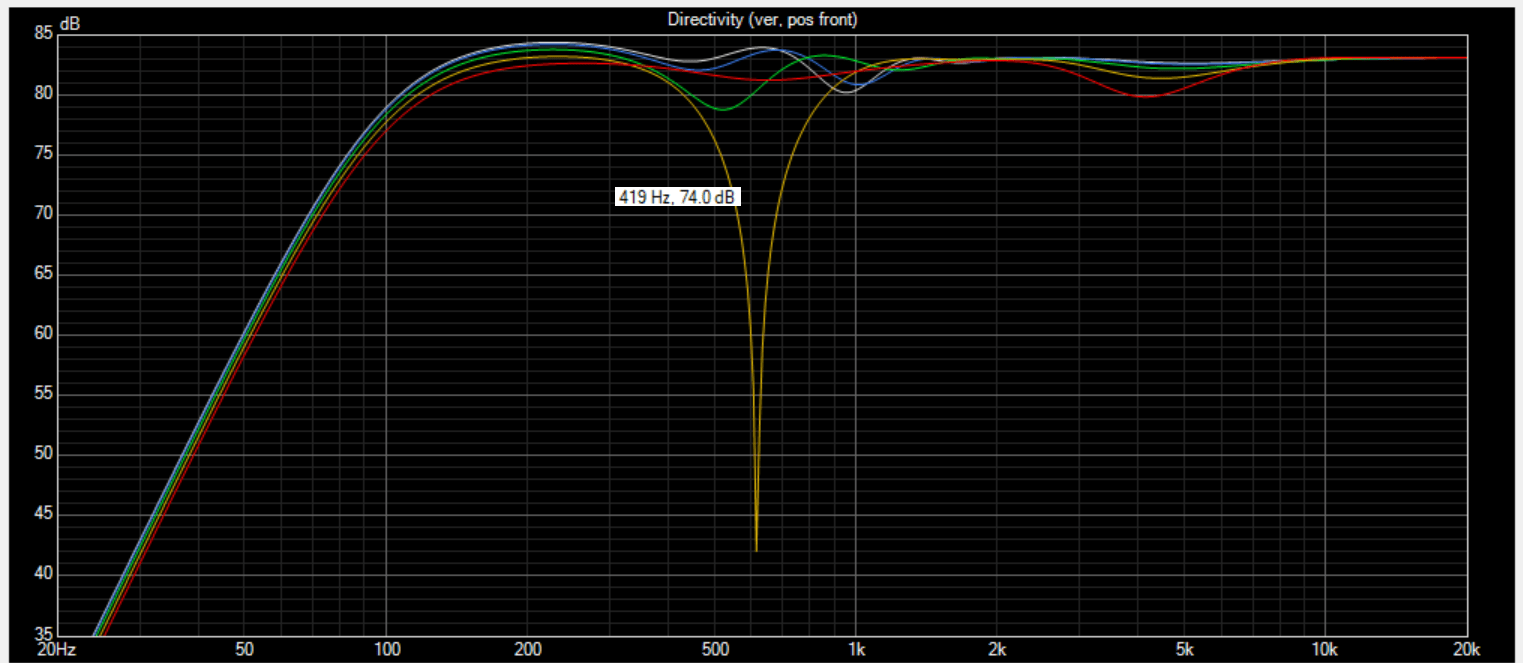Click the 'Directivity (ver, pos front)' chart title
The image size is (1523, 663).
[x=762, y=20]
